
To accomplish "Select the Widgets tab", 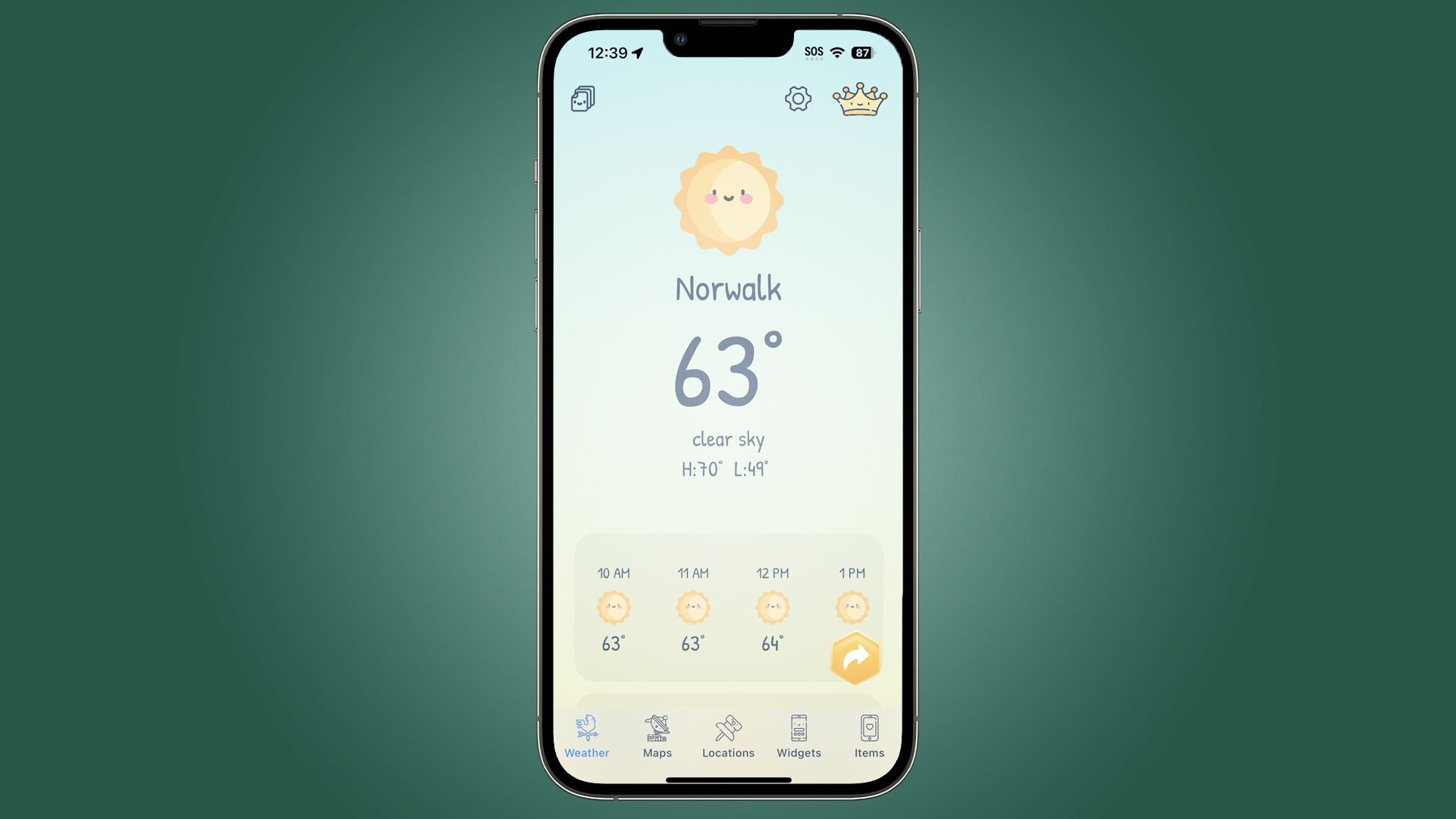I will point(799,736).
